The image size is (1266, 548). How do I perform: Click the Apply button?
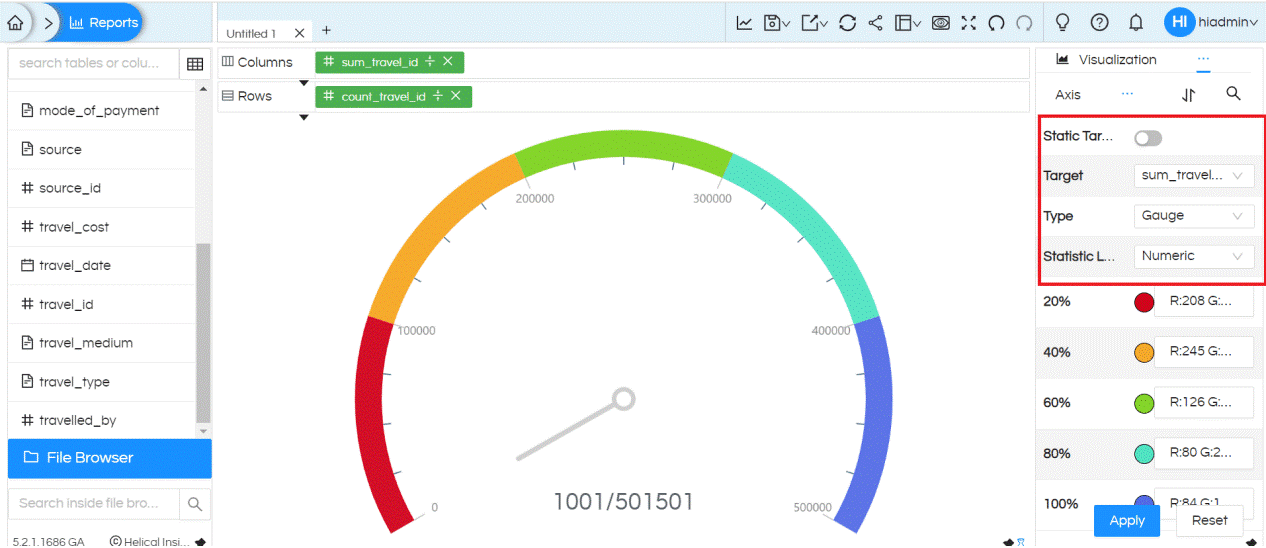click(x=1127, y=520)
